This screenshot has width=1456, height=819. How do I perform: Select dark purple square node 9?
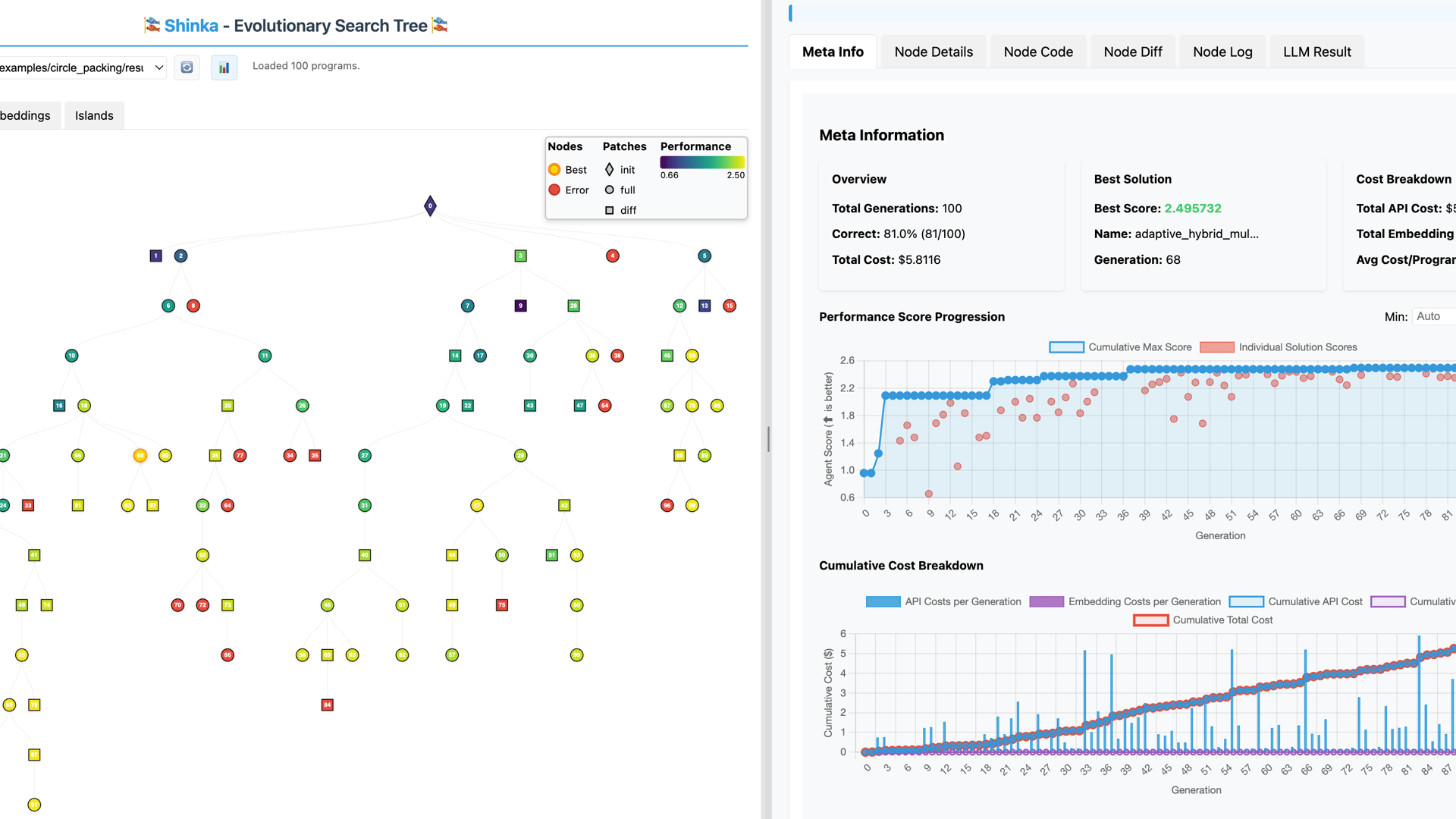pyautogui.click(x=520, y=306)
